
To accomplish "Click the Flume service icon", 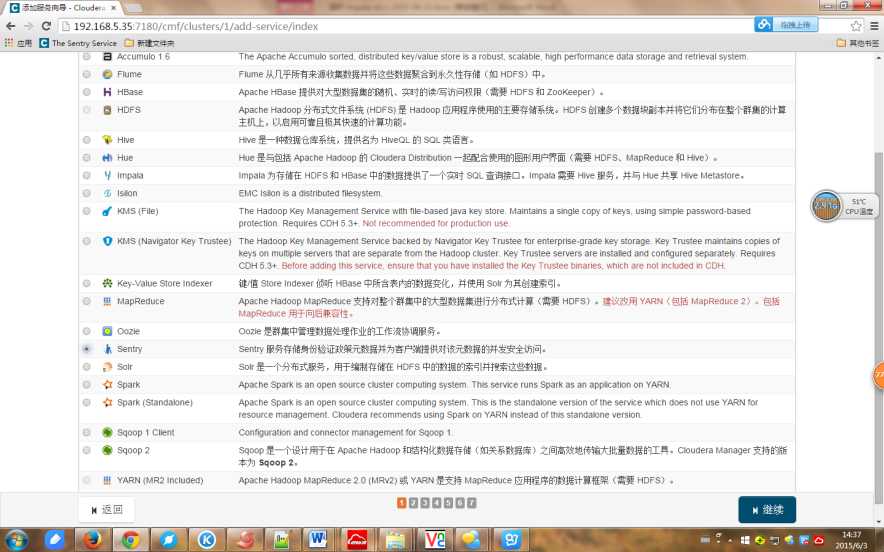I will [x=107, y=74].
